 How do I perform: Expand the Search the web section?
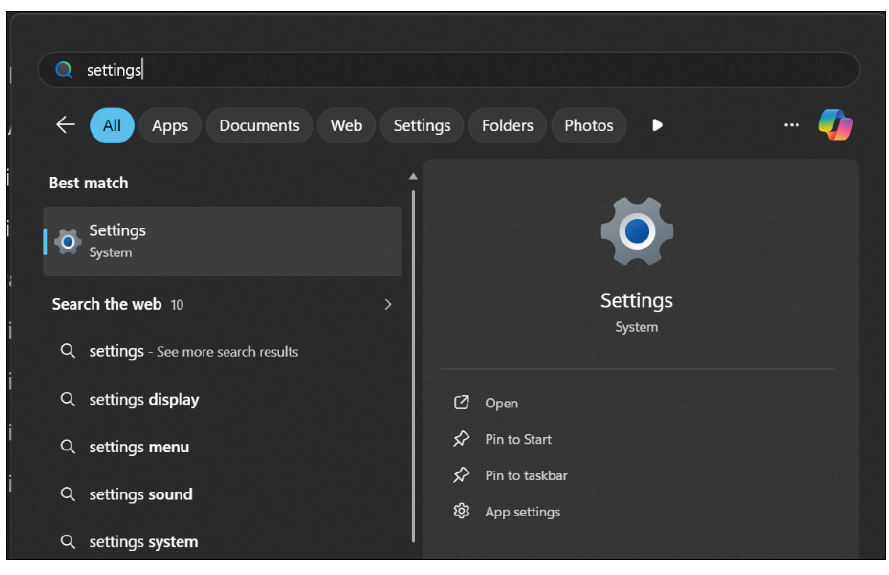pyautogui.click(x=388, y=304)
